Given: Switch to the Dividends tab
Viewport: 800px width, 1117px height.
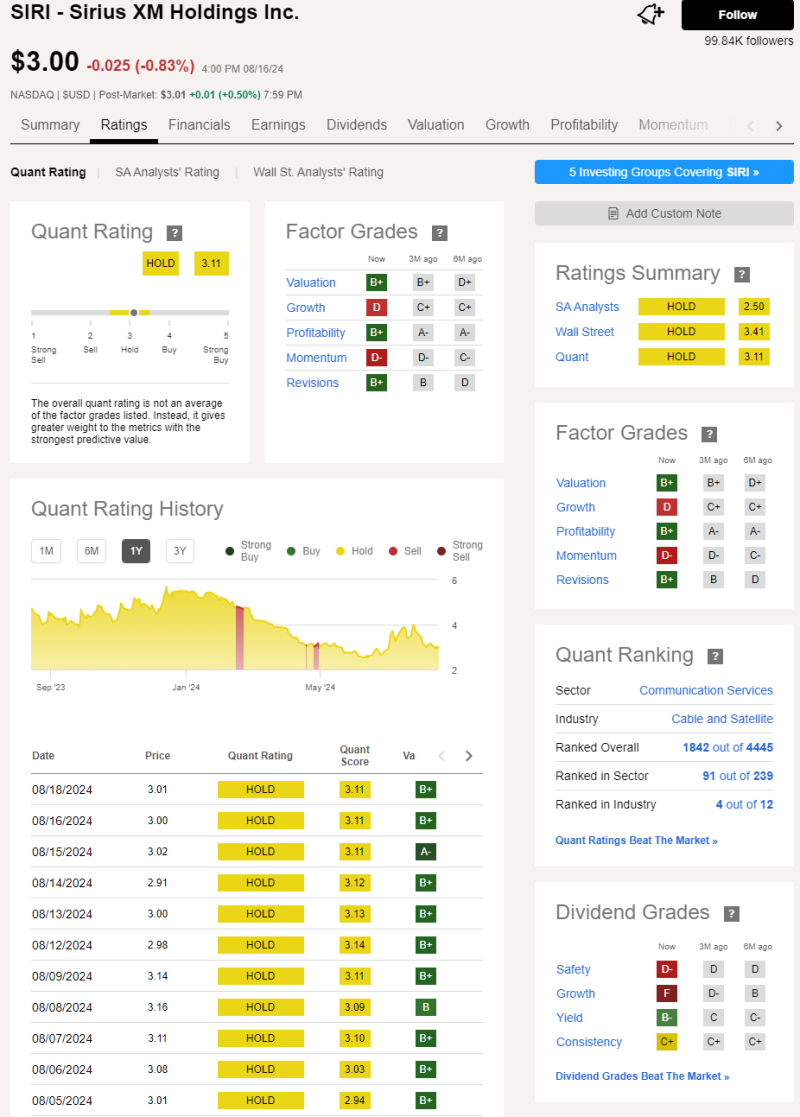Looking at the screenshot, I should coord(356,125).
